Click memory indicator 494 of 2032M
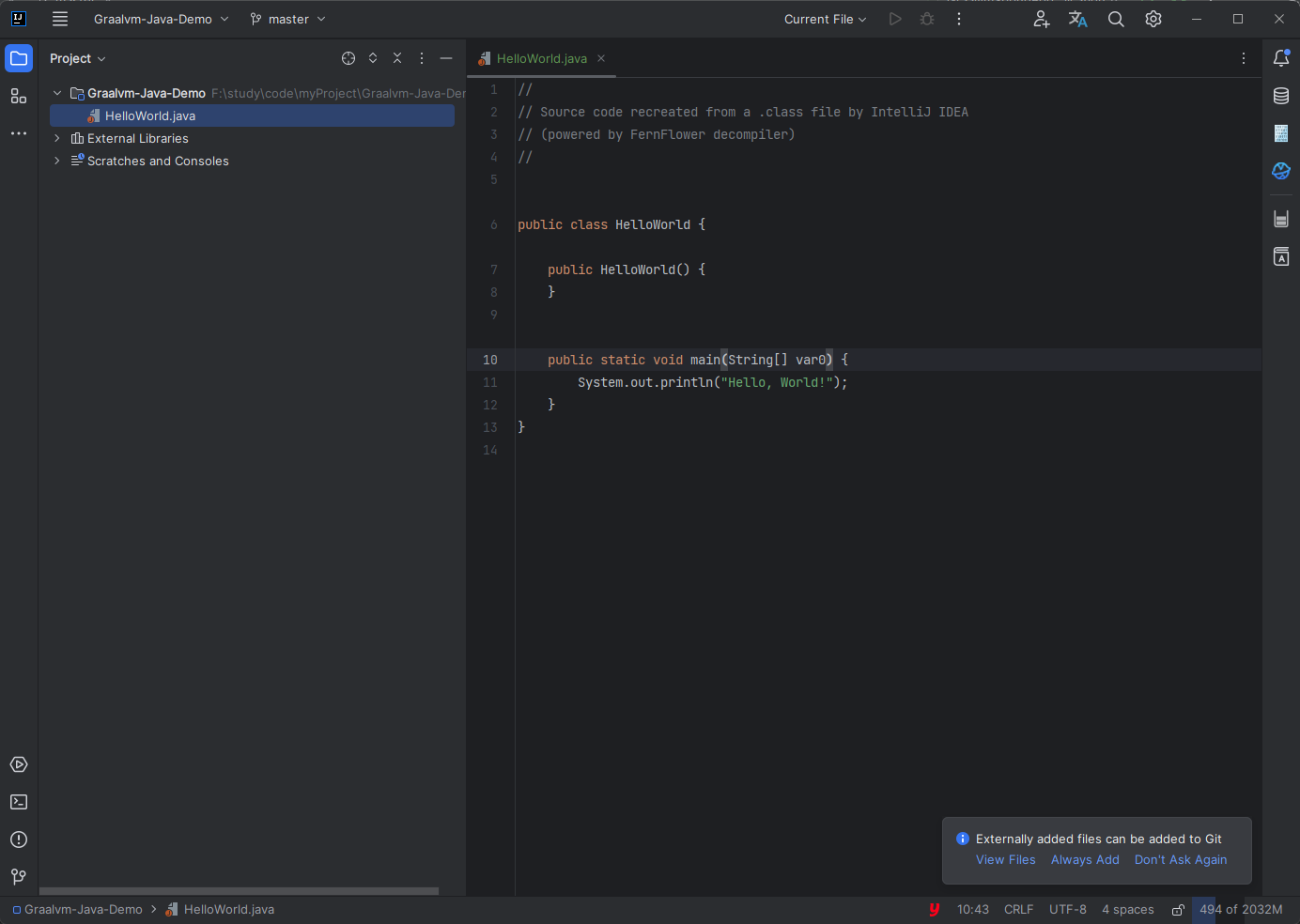 (x=1241, y=910)
